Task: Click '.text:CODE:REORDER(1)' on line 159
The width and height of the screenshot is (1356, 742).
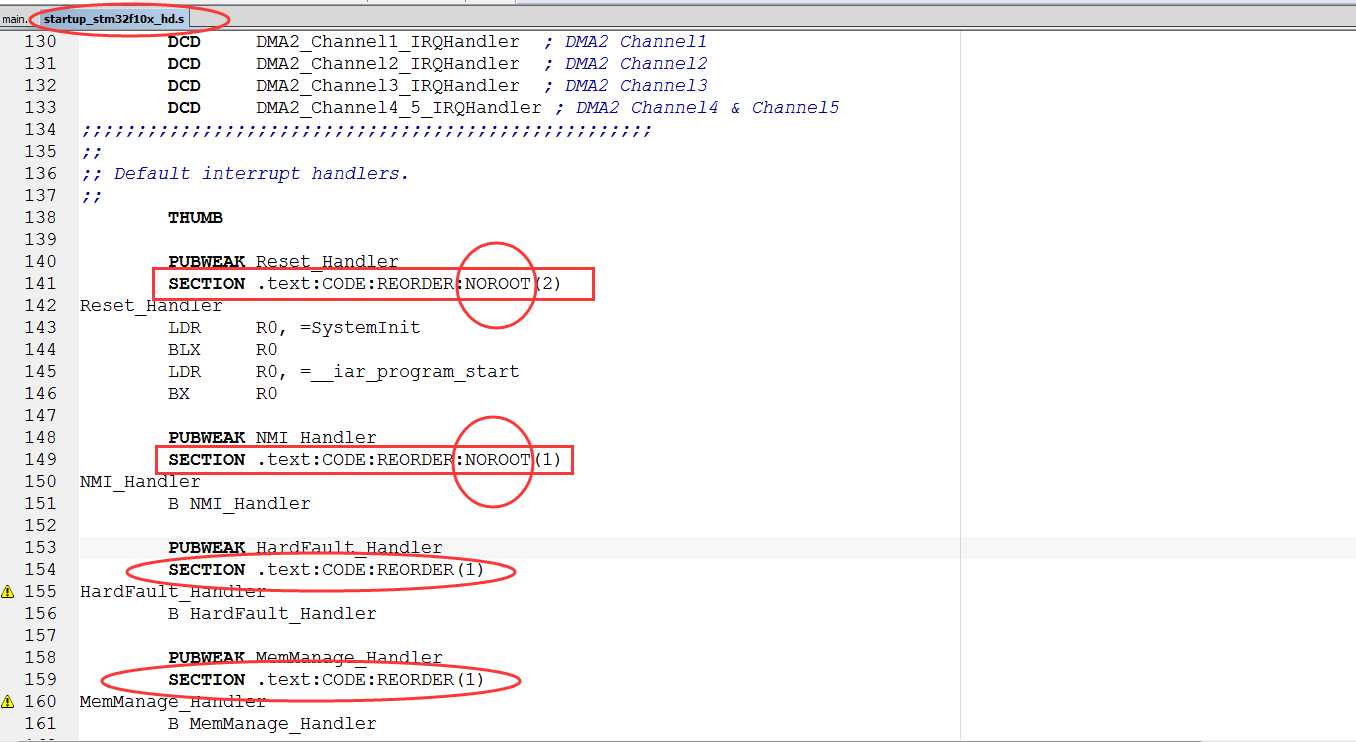Action: tap(371, 680)
